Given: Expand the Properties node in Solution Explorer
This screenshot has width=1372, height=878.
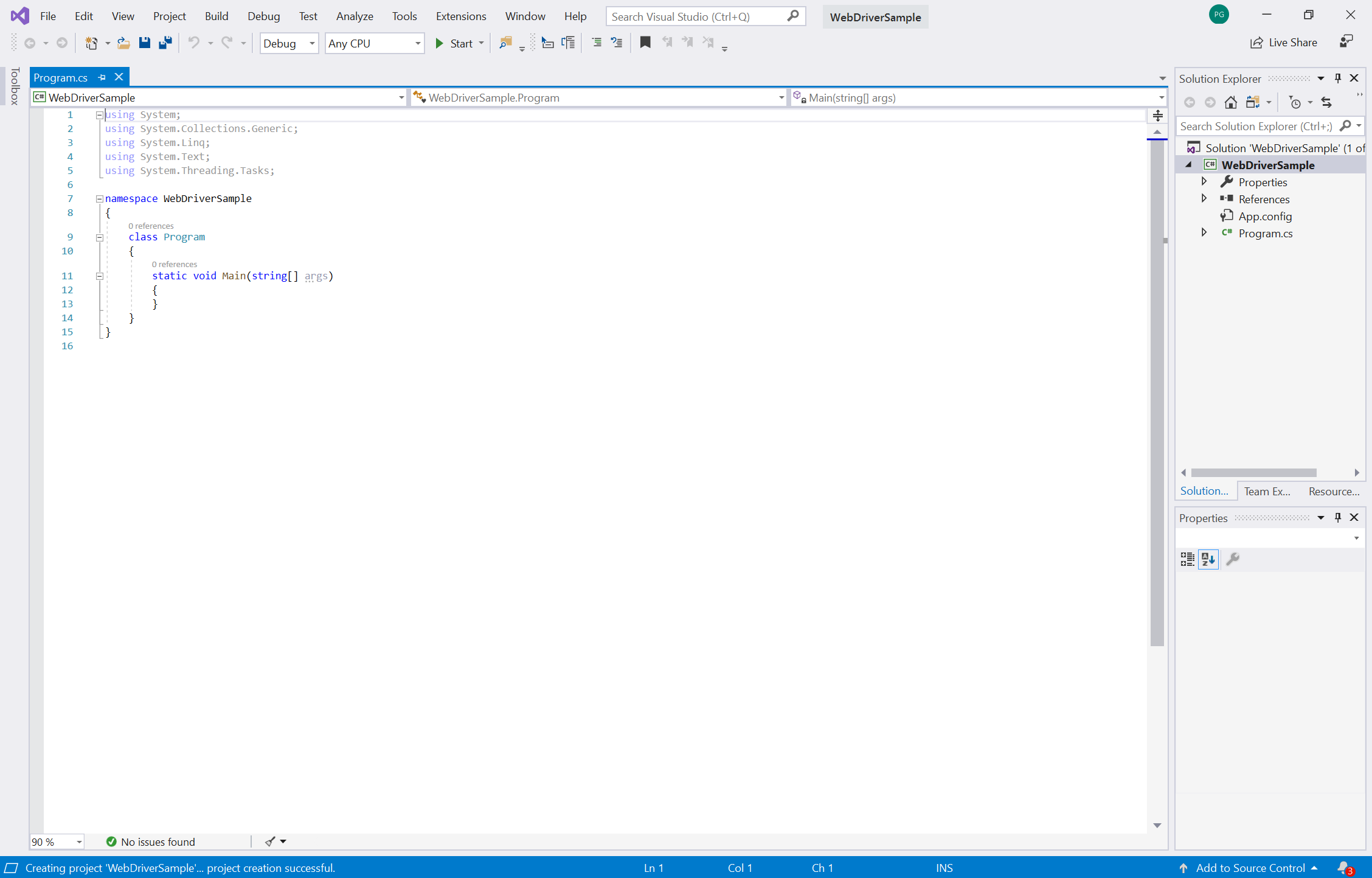Looking at the screenshot, I should (x=1204, y=182).
